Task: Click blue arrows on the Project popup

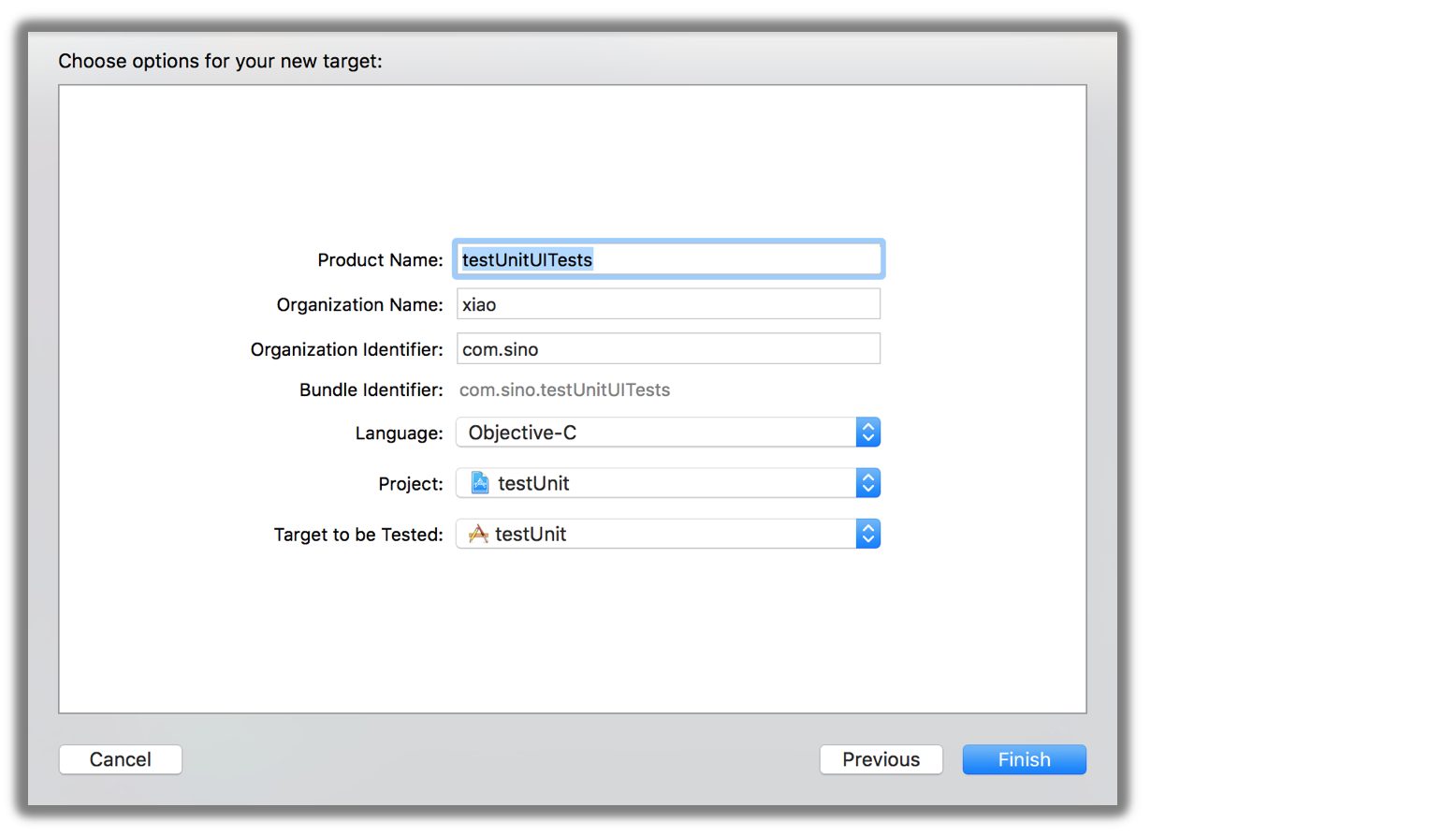Action: (x=867, y=483)
